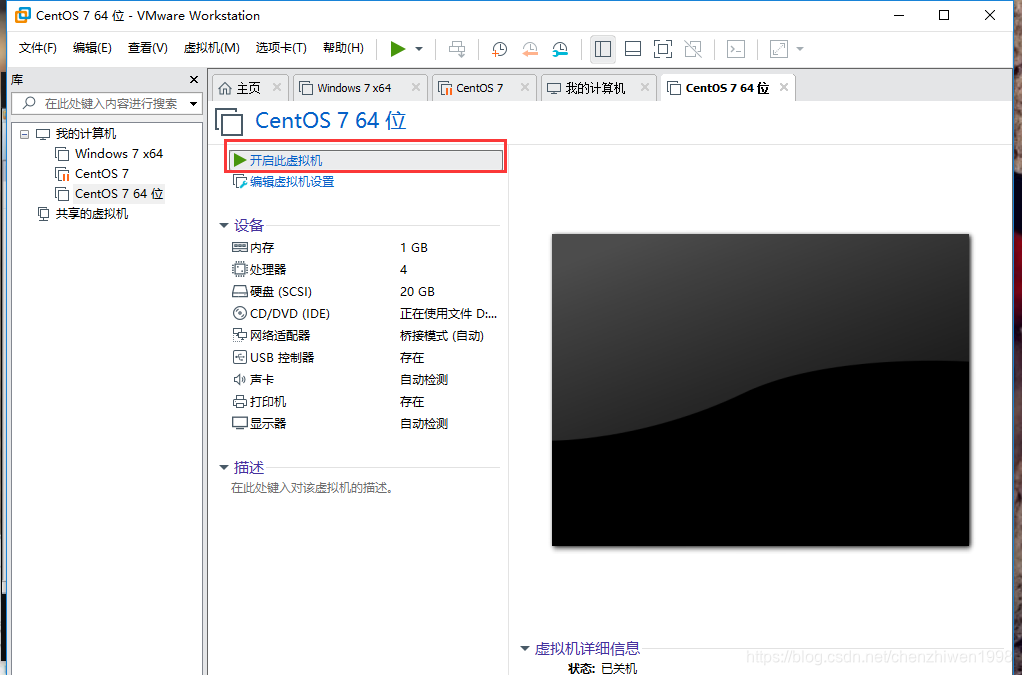Switch to the 我的计算机 tab
This screenshot has width=1022, height=675.
pos(594,88)
